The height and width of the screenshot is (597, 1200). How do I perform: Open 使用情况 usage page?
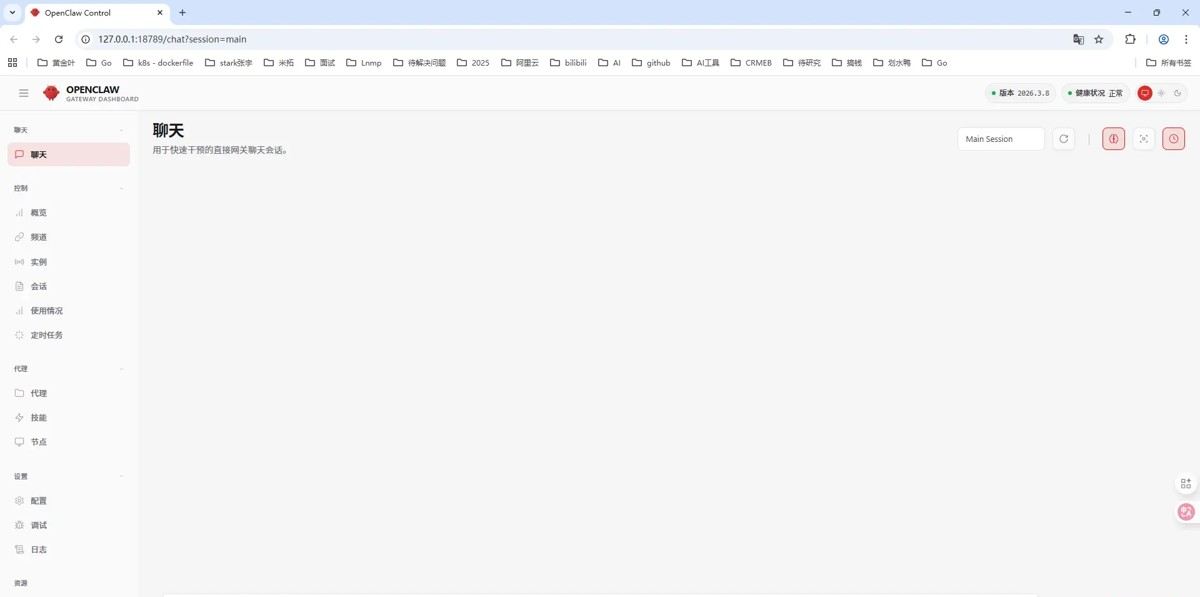tap(69, 311)
